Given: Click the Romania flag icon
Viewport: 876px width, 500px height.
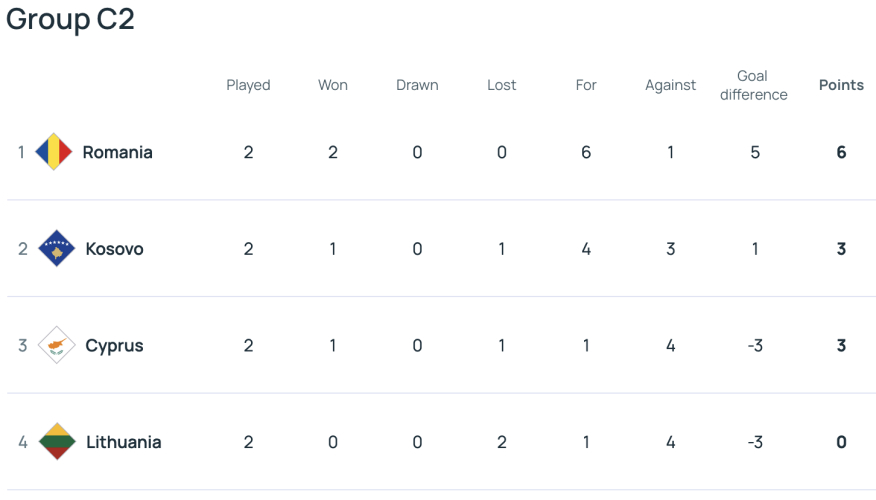Looking at the screenshot, I should pos(54,152).
